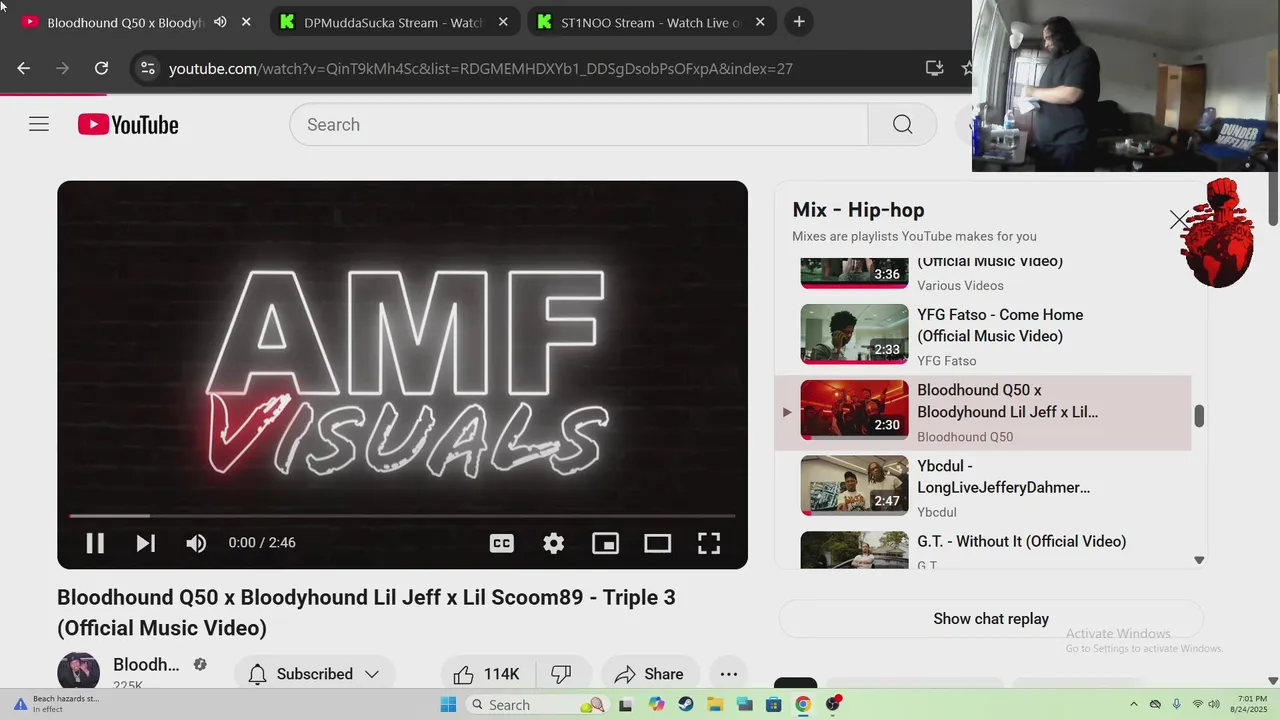Close the ST1NOO Stream tab
Viewport: 1280px width, 720px height.
[760, 22]
